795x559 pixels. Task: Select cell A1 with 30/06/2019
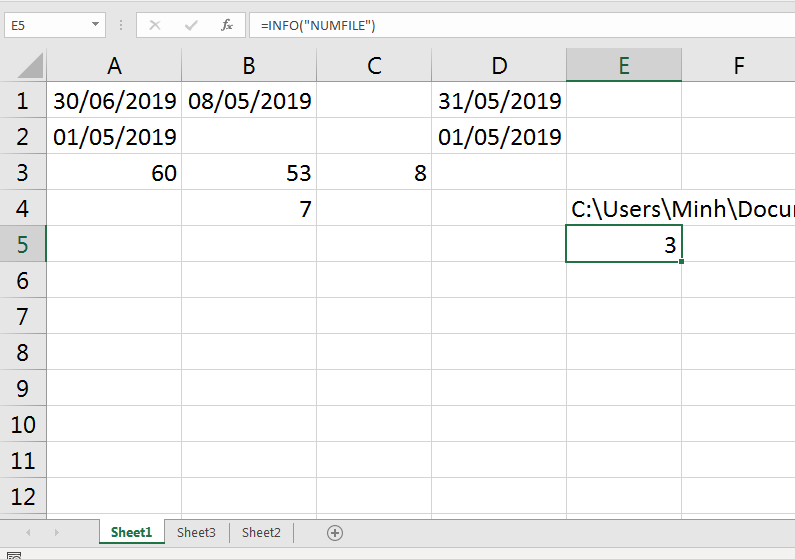pos(114,100)
